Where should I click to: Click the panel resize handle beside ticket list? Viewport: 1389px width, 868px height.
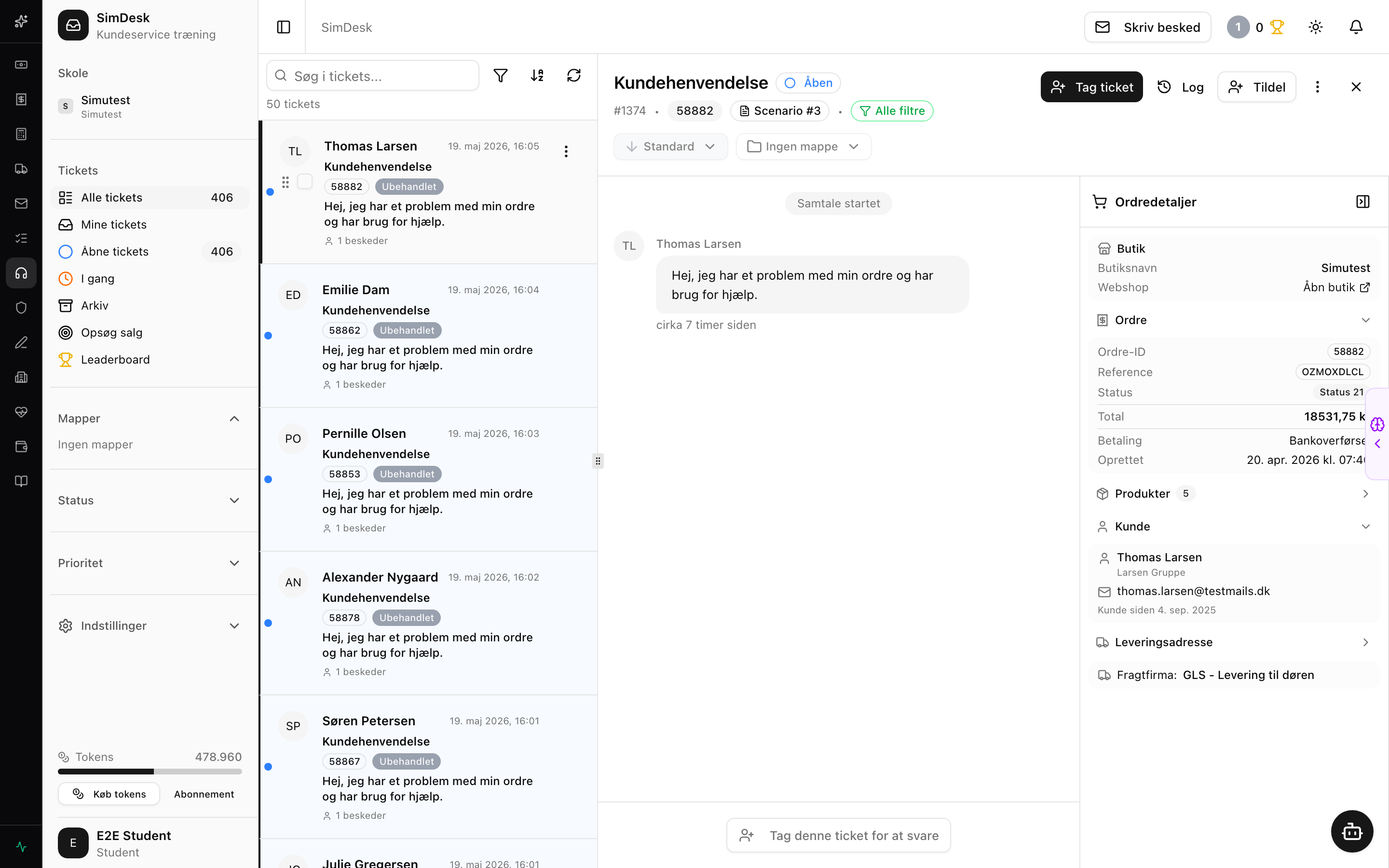pos(598,461)
